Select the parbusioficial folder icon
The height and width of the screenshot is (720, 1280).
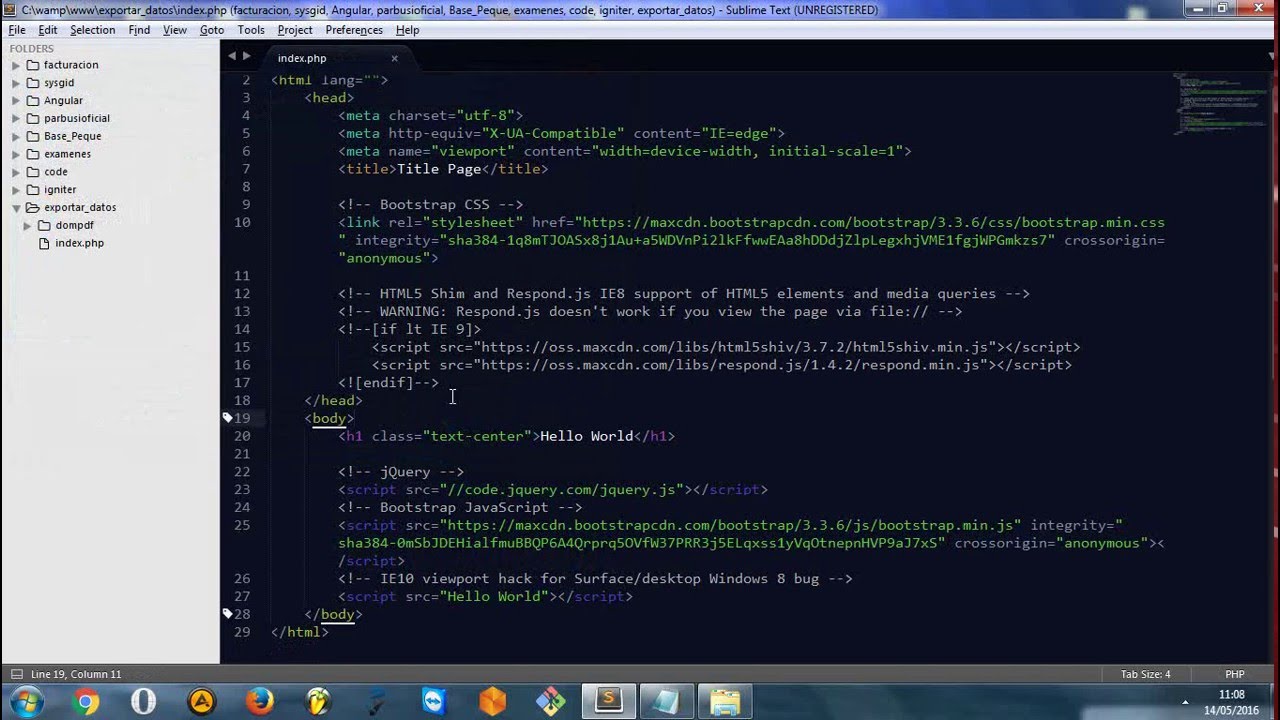[x=33, y=119]
